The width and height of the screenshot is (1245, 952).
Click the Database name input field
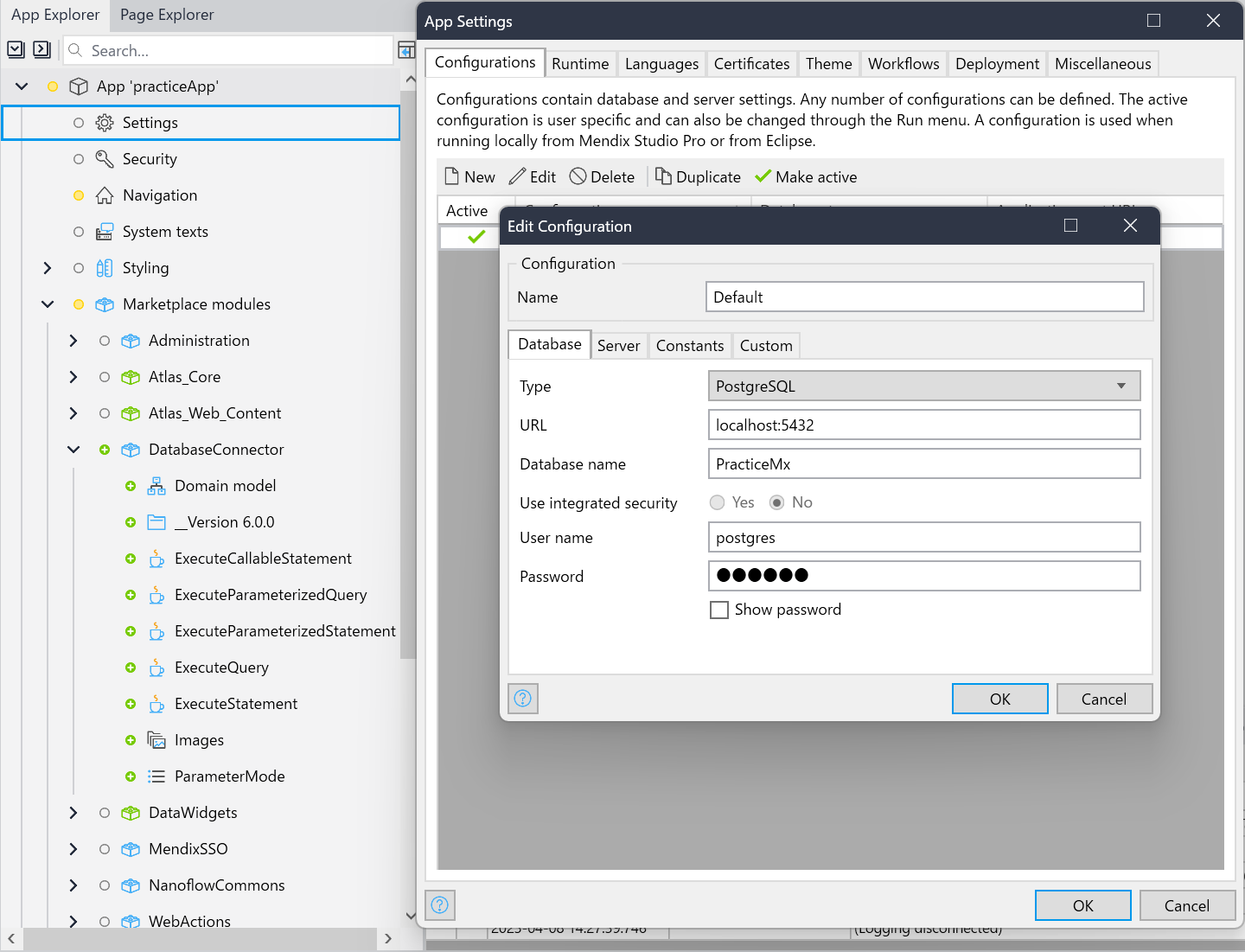[x=923, y=464]
